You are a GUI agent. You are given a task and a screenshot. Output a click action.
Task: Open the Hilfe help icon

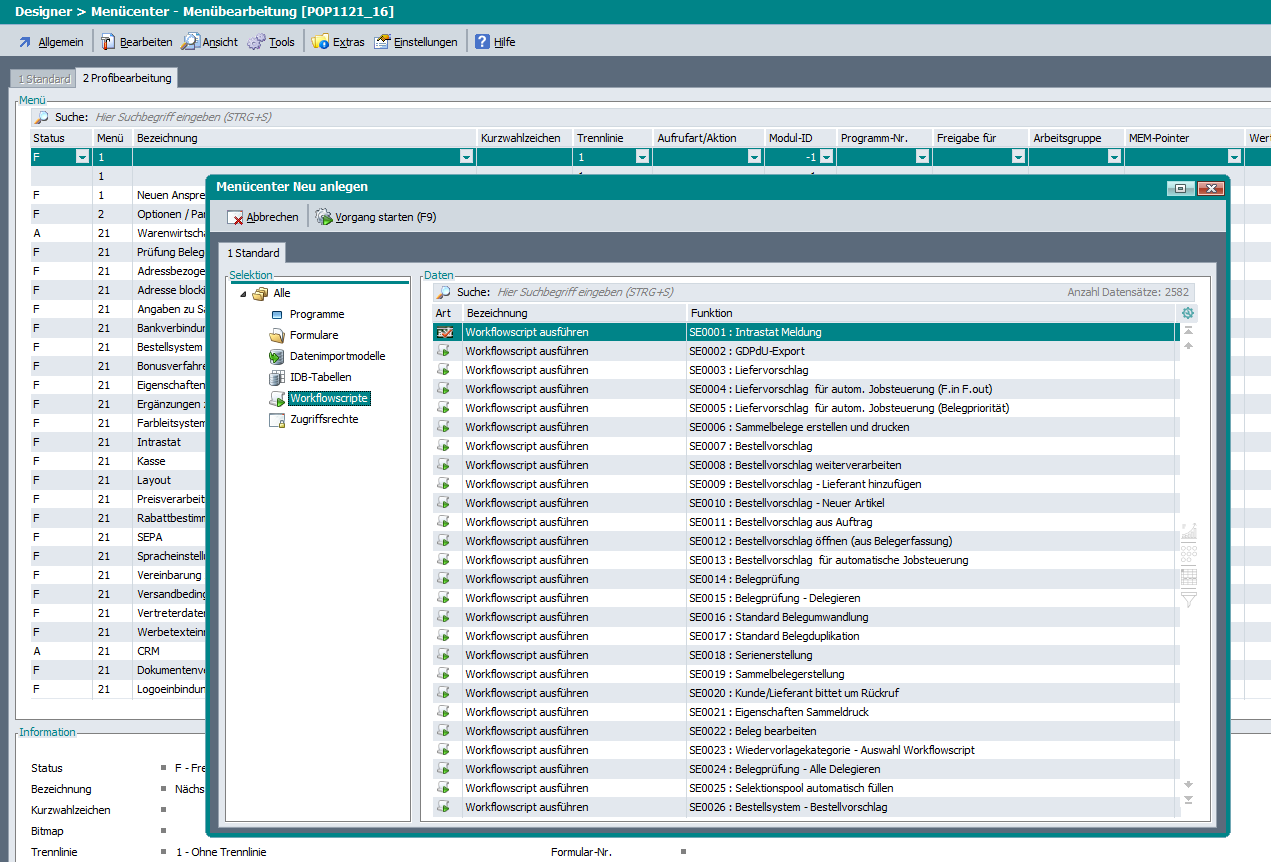[483, 42]
